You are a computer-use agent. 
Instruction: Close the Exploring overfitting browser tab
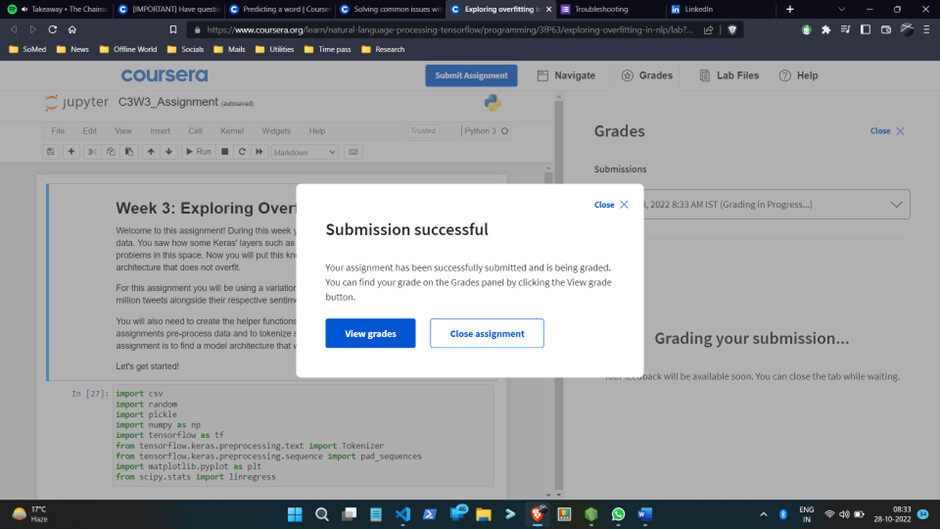tap(549, 9)
